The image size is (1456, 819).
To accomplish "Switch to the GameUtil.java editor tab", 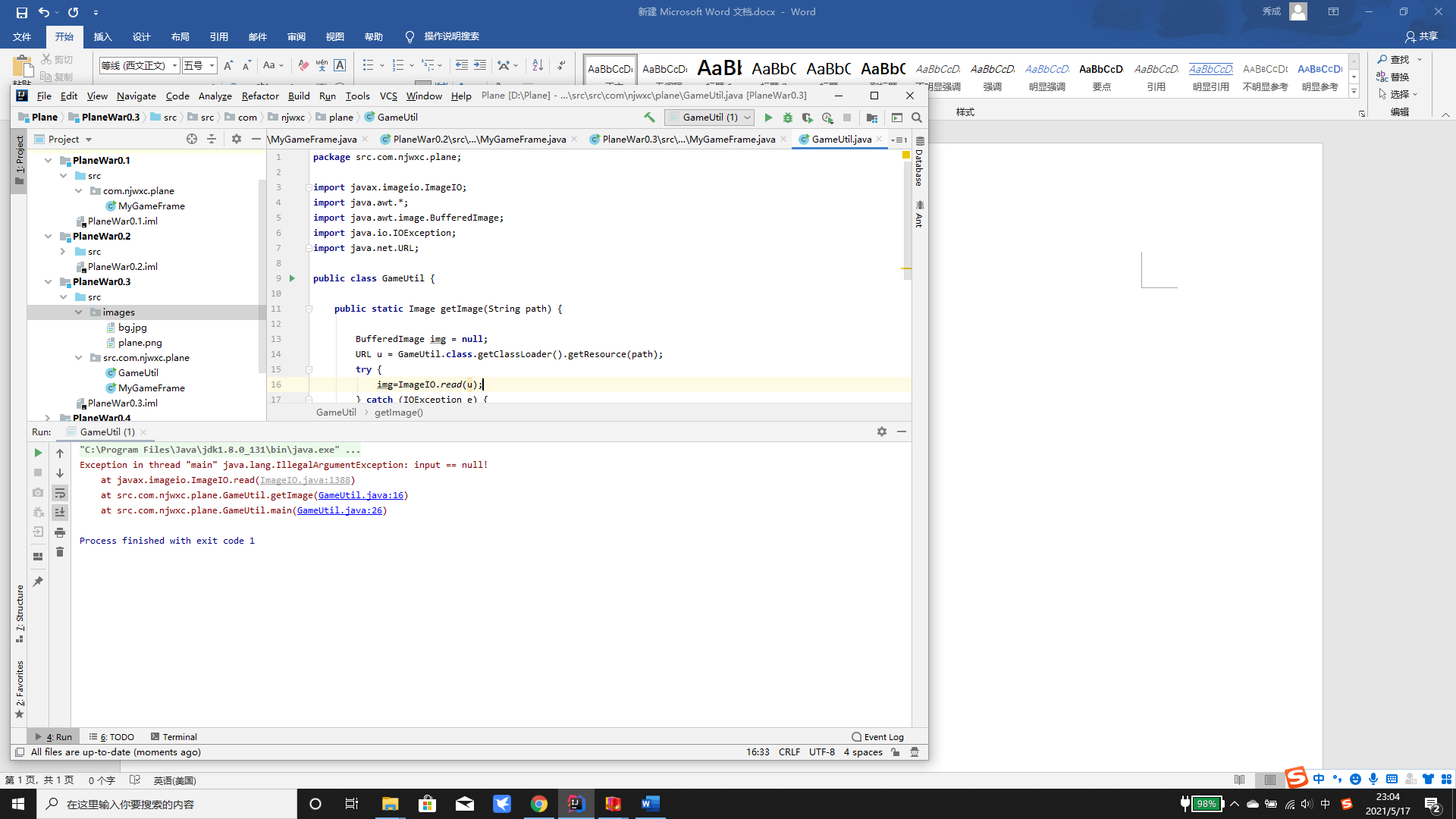I will coord(841,140).
